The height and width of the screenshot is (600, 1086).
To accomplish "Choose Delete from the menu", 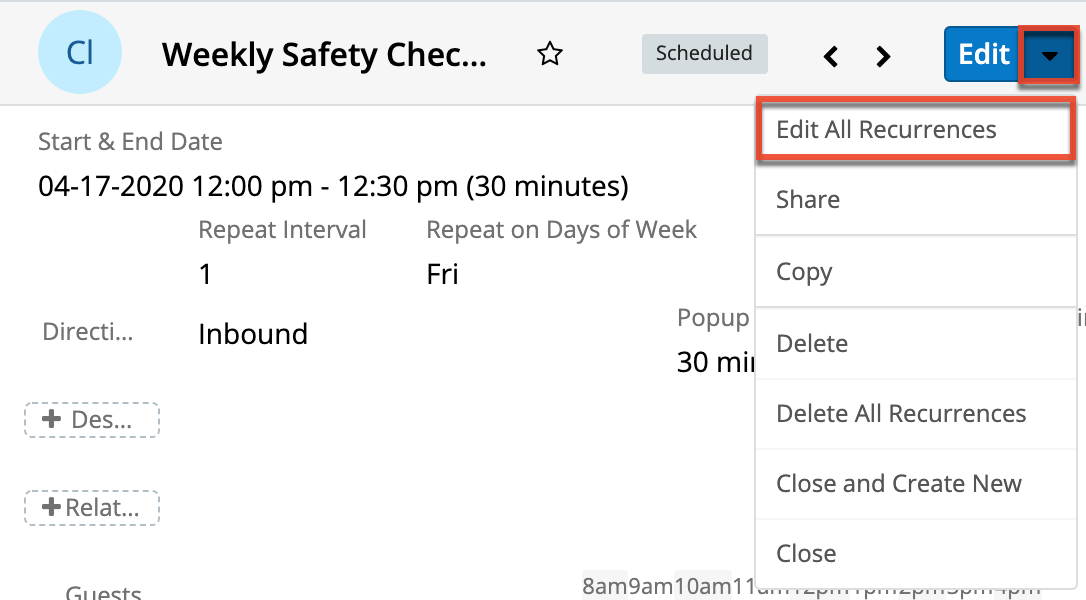I will pyautogui.click(x=812, y=344).
